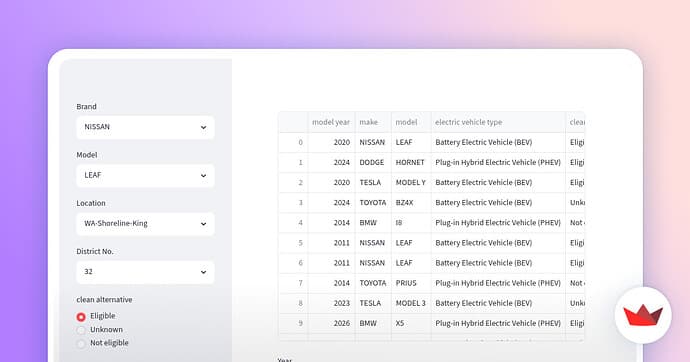This screenshot has width=690, height=362.
Task: Click the PRIUS model cell
Action: coord(411,283)
